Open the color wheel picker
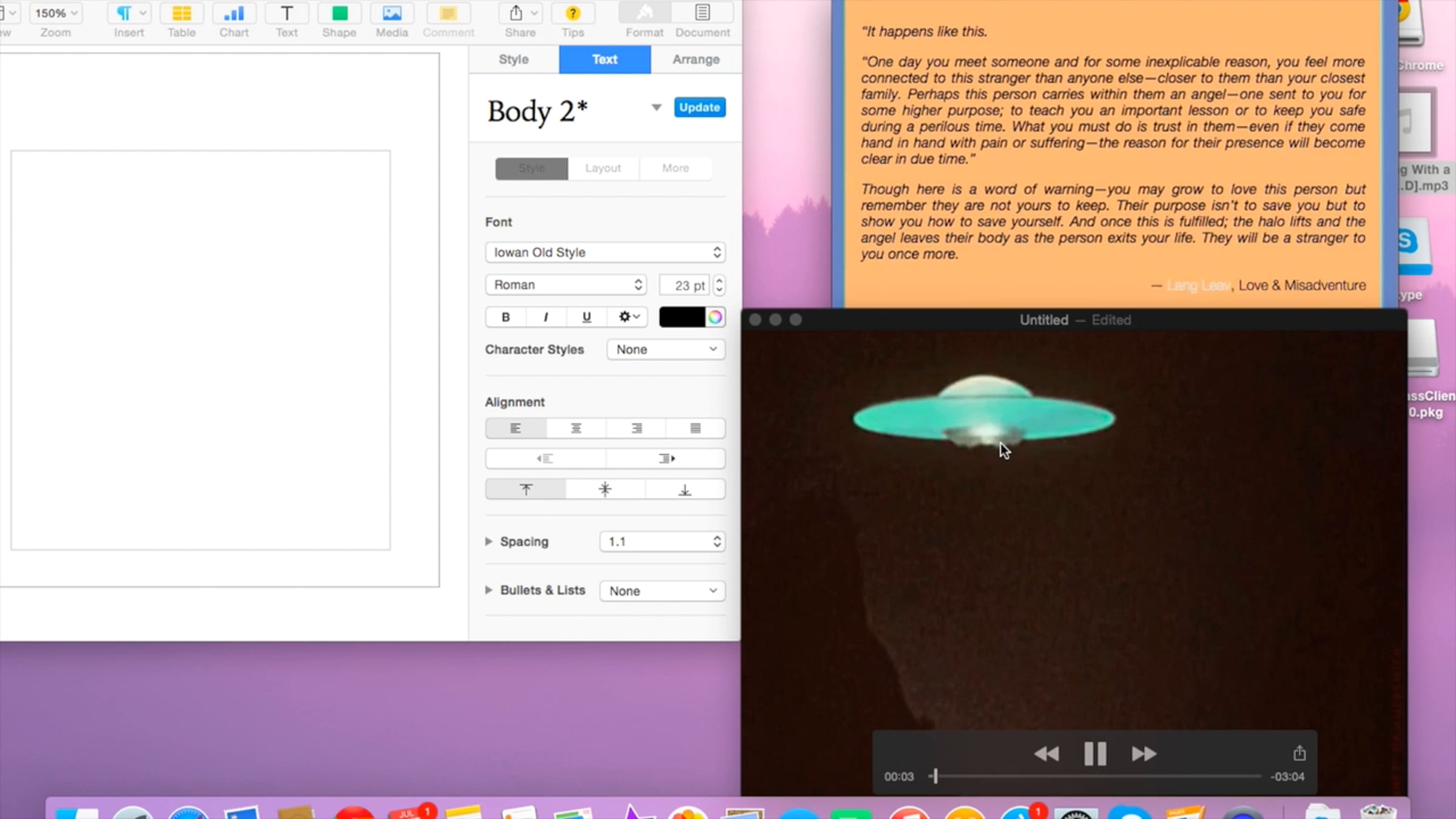 (x=715, y=317)
